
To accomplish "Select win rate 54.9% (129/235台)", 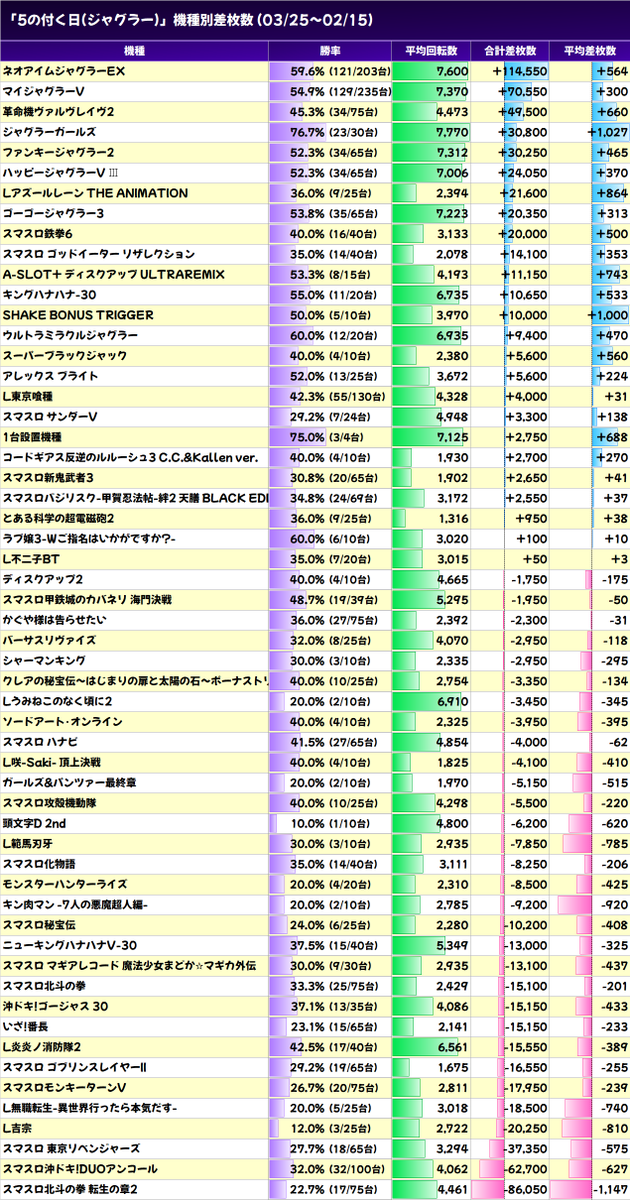I will (x=340, y=92).
